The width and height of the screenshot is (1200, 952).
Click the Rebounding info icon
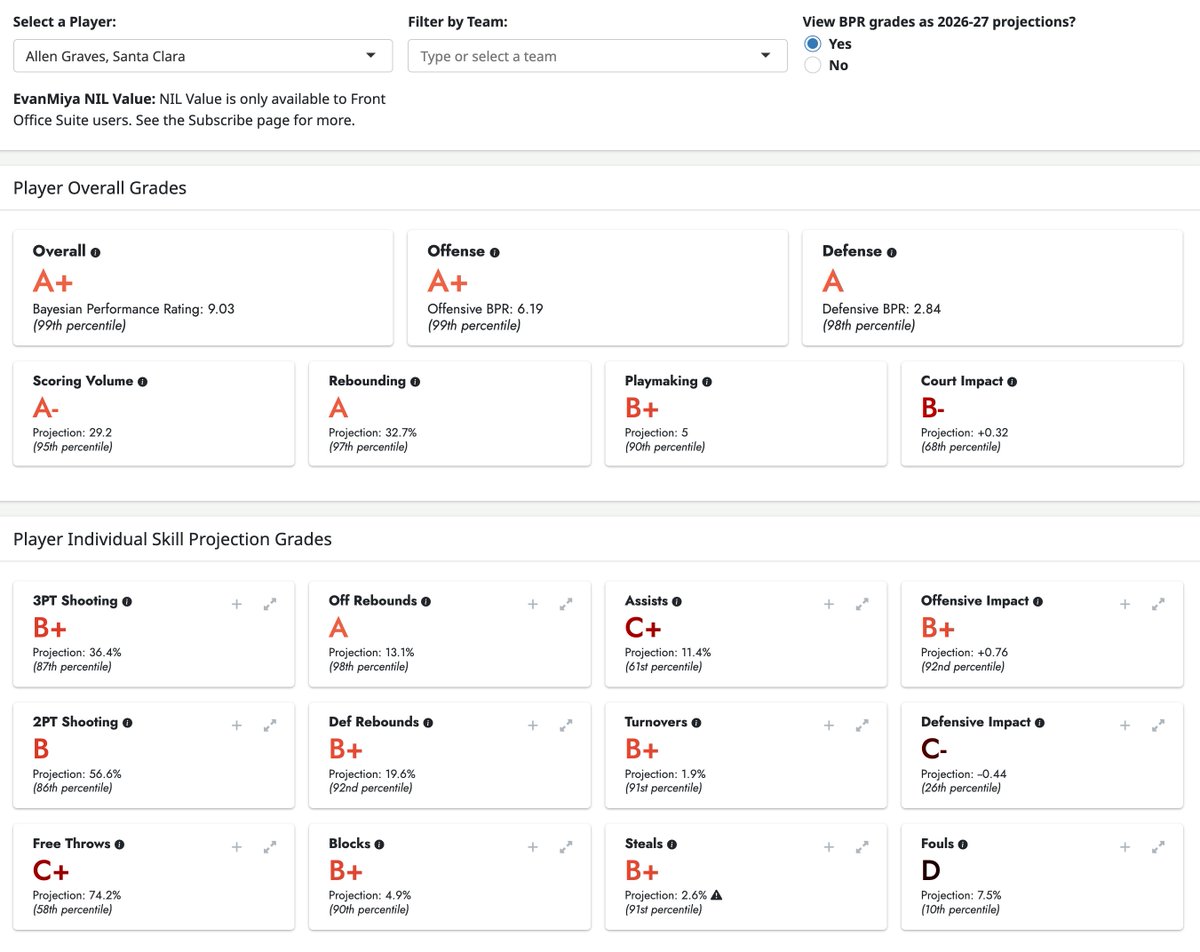[415, 382]
